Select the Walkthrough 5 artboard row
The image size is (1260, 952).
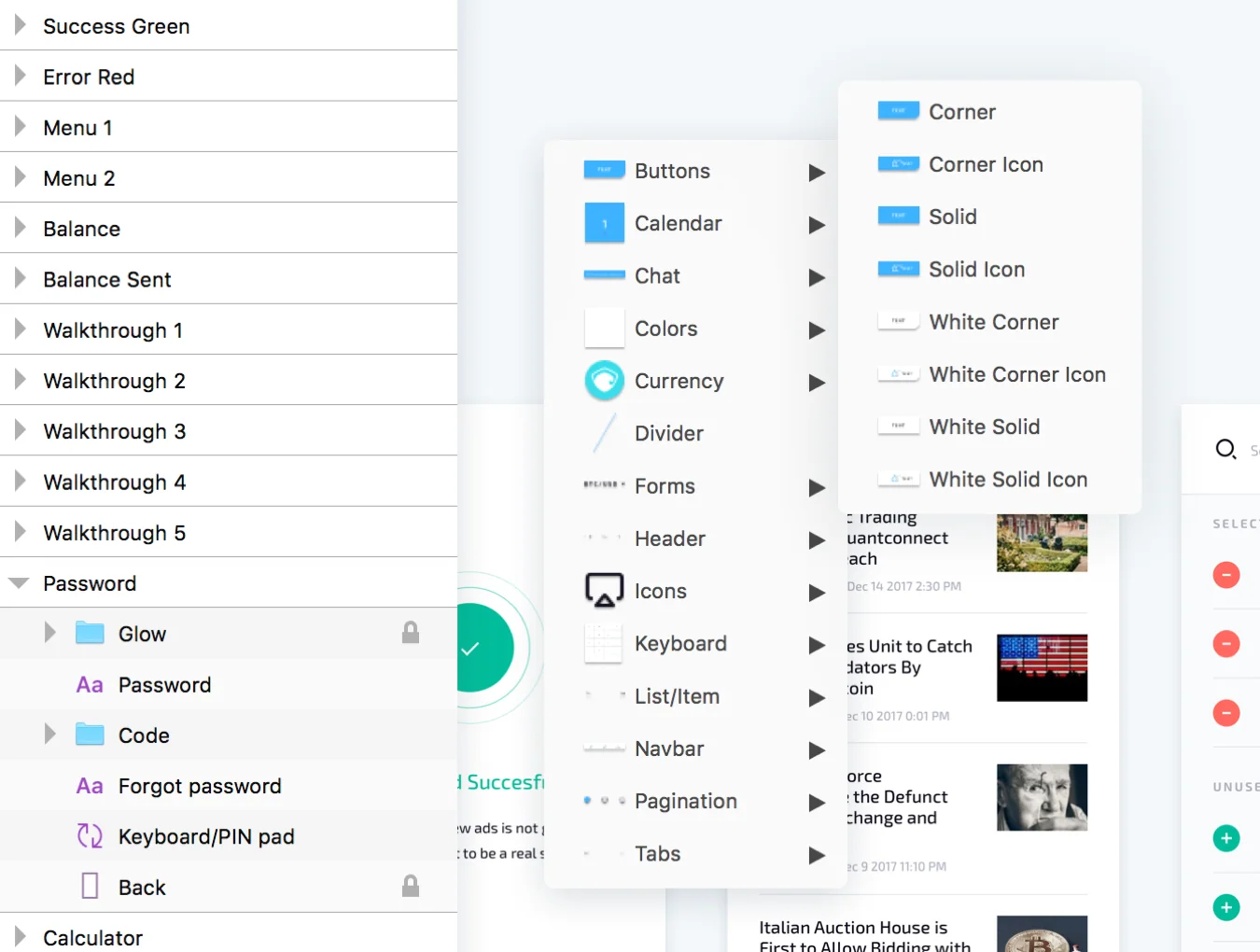pyautogui.click(x=229, y=532)
